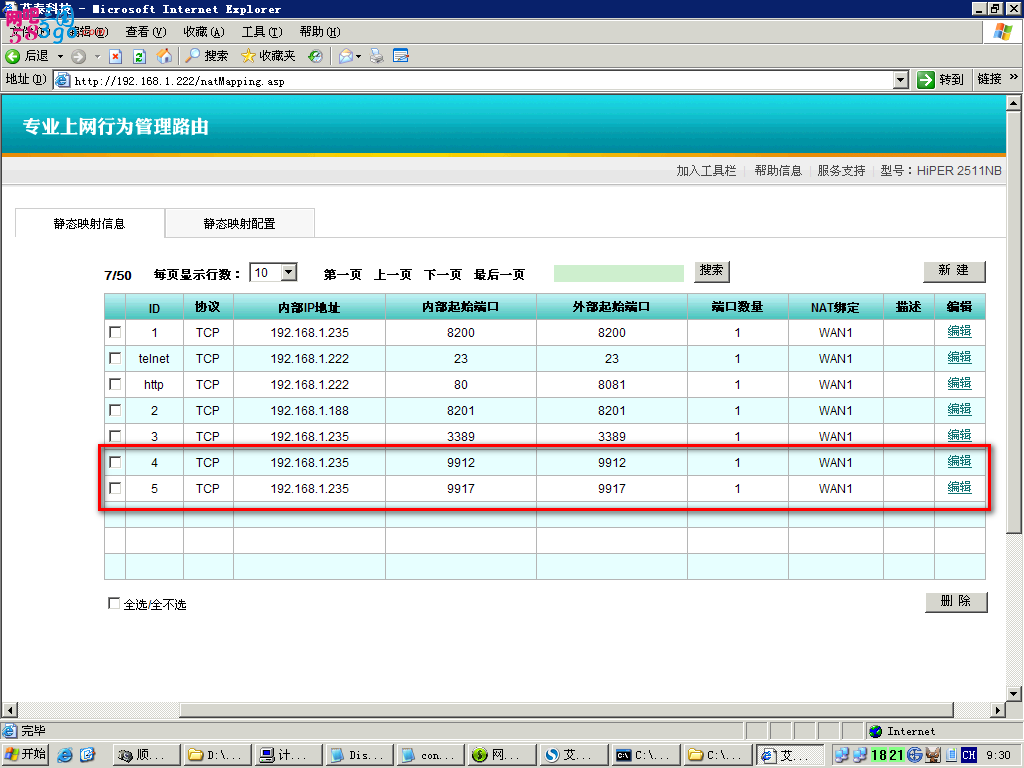Click the 192.168.1.188 IP cell
The image size is (1024, 768).
pos(310,411)
